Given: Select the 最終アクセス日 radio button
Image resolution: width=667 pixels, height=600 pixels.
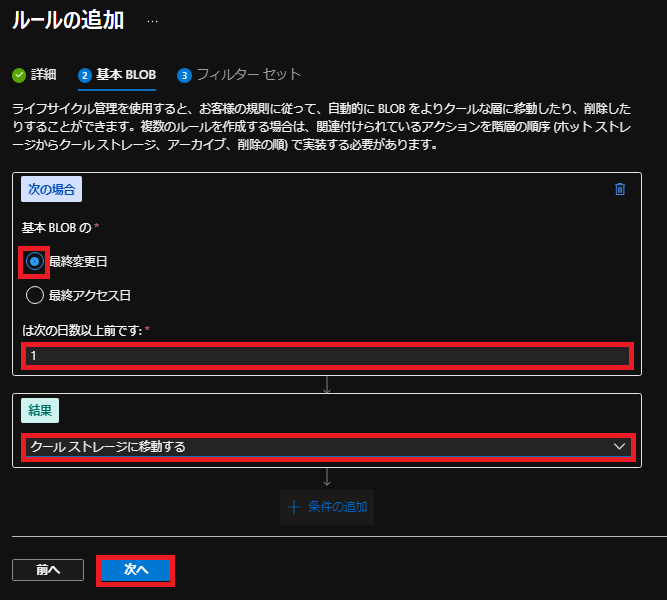Looking at the screenshot, I should [34, 295].
